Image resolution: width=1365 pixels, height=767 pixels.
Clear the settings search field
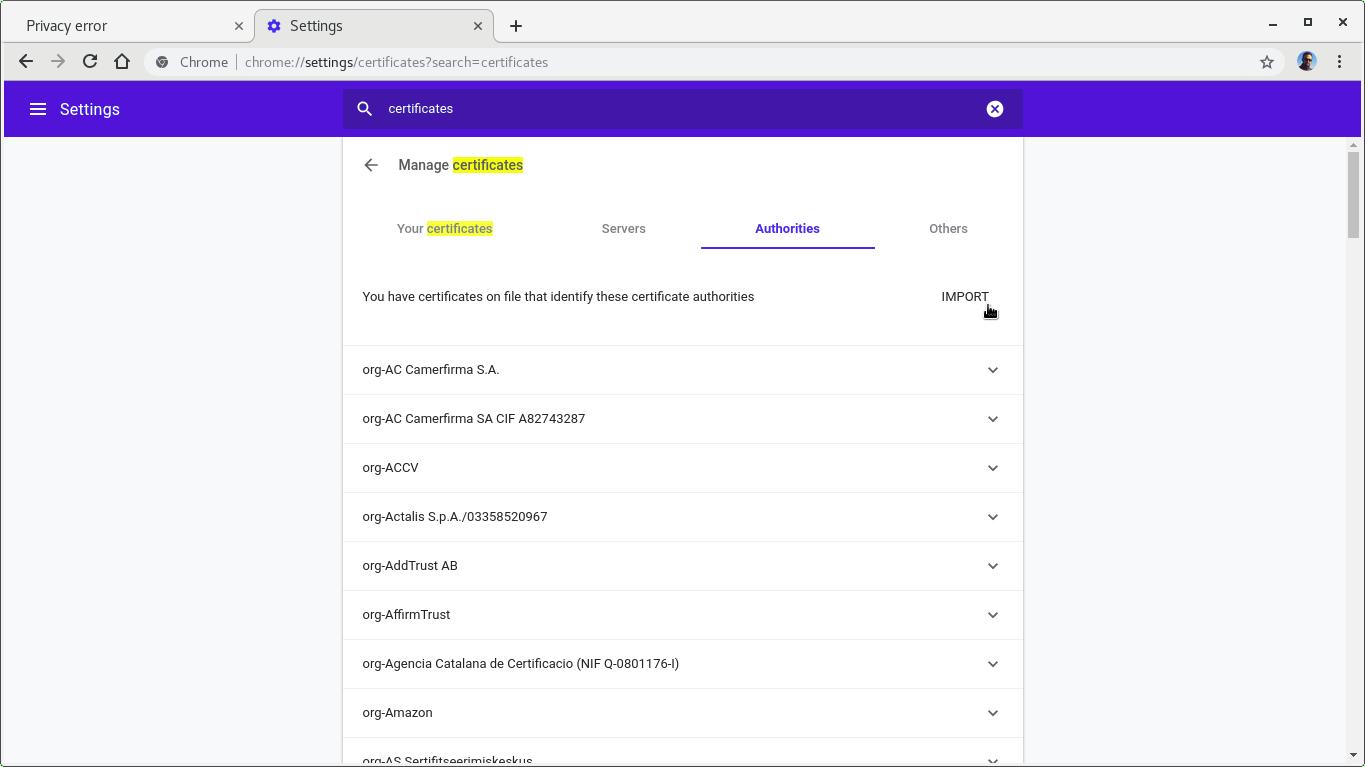click(994, 109)
